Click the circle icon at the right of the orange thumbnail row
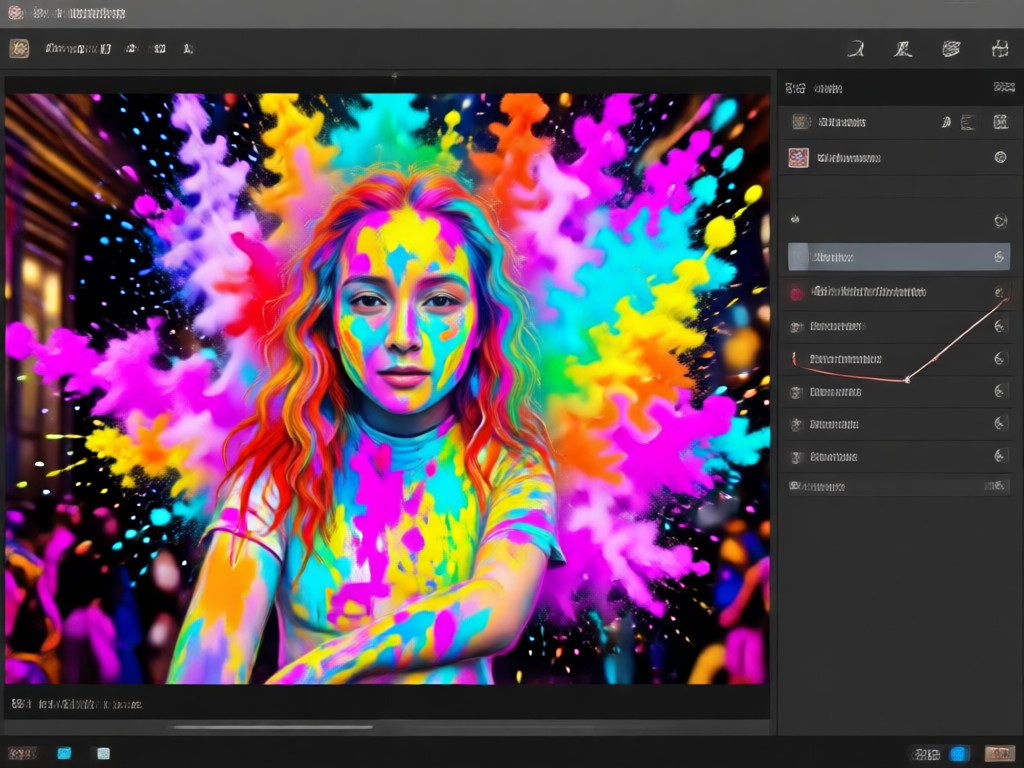This screenshot has height=768, width=1024. tap(1000, 157)
